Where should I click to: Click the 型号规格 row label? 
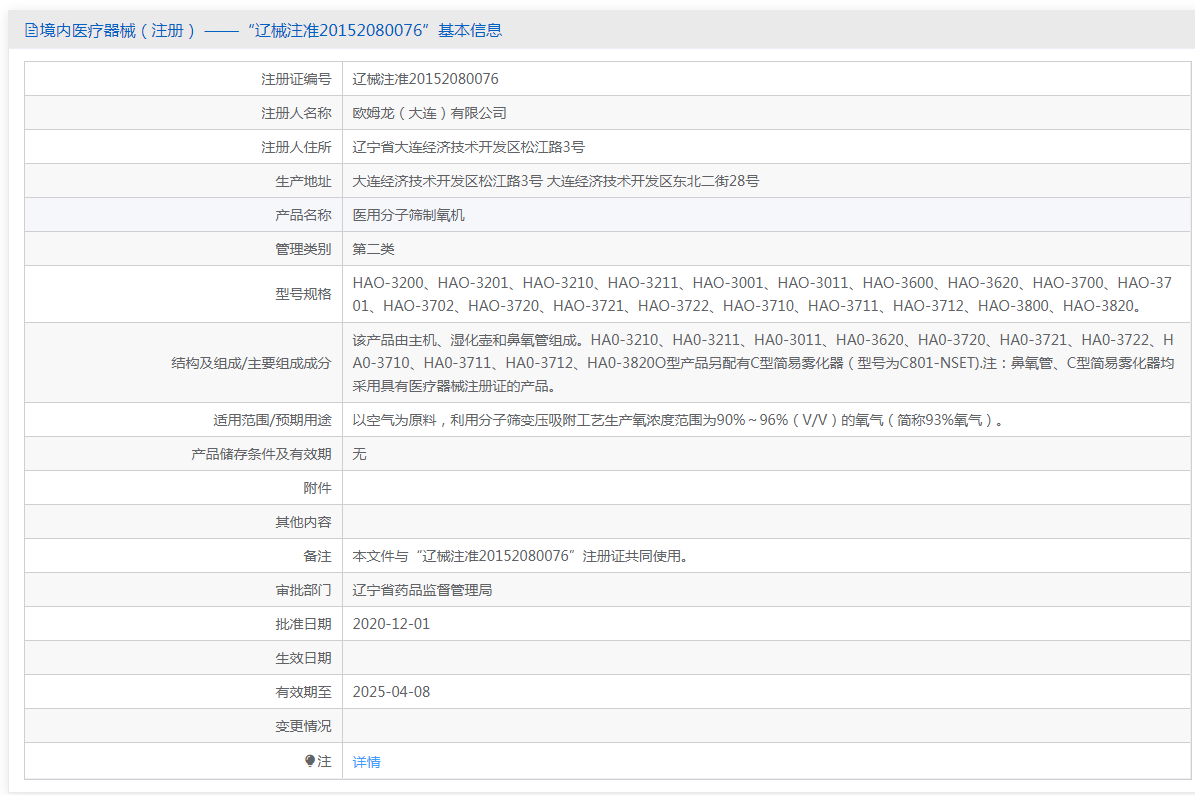[303, 294]
